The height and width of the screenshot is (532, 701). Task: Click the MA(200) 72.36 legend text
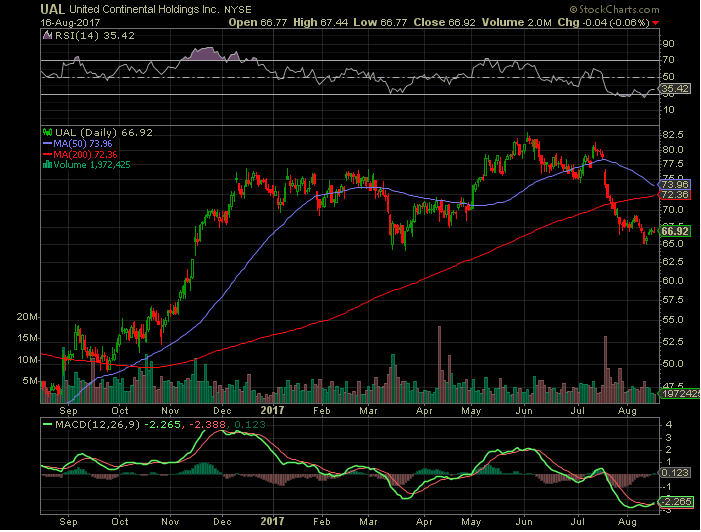[85, 155]
